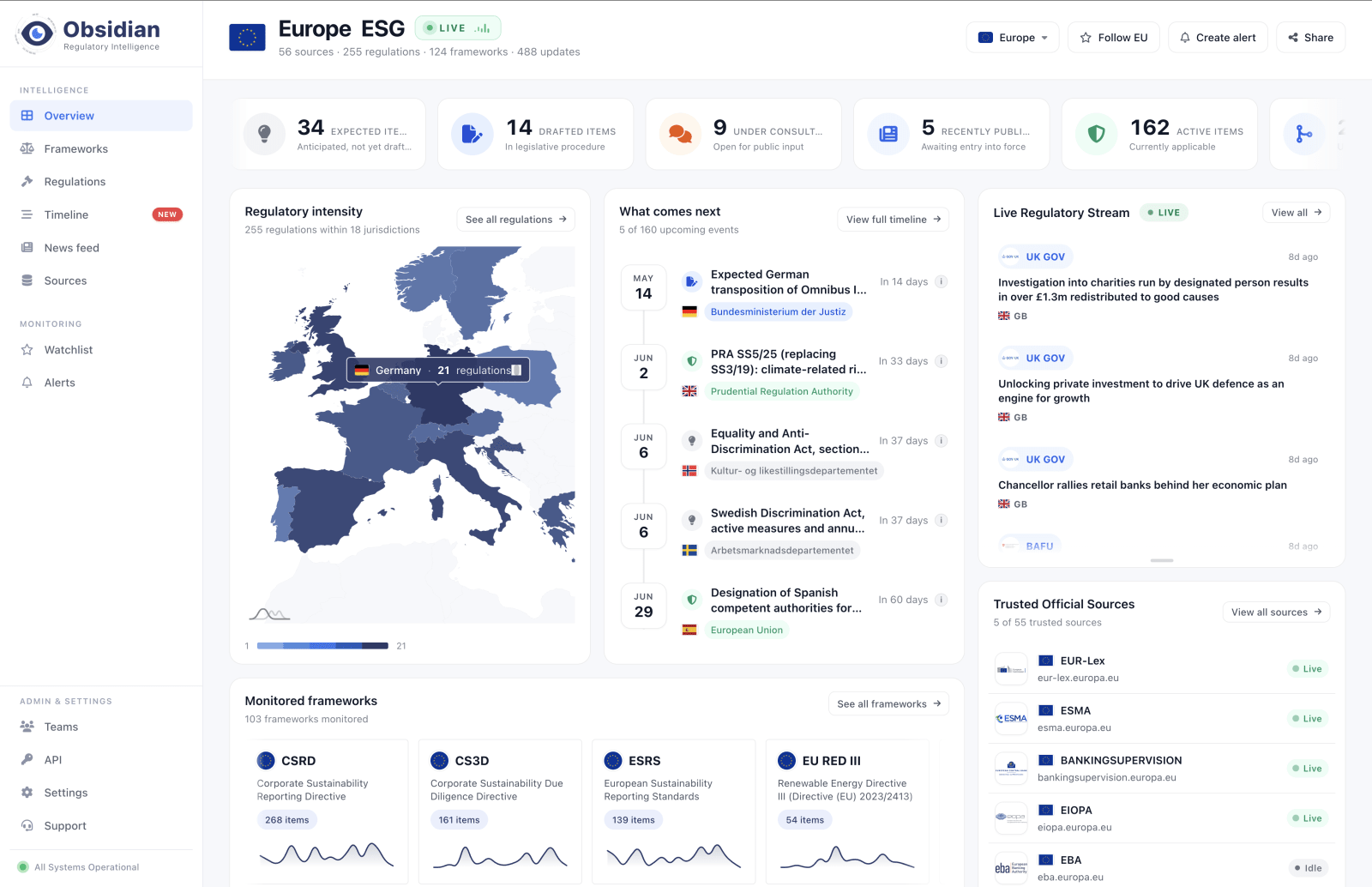Image resolution: width=1372 pixels, height=887 pixels.
Task: Click the Alerts bell icon in the sidebar
Action: click(x=27, y=383)
